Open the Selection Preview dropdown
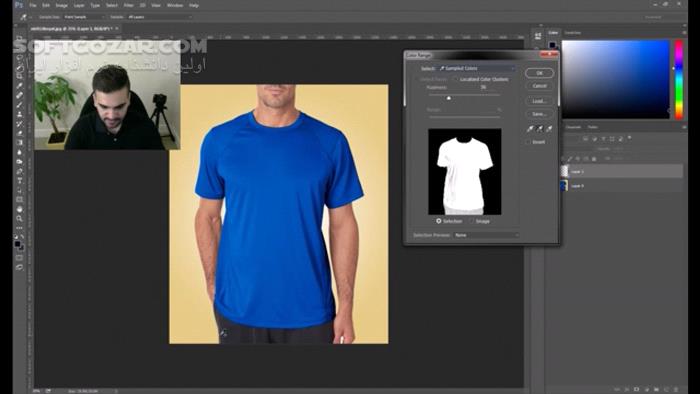Image resolution: width=700 pixels, height=394 pixels. [486, 235]
